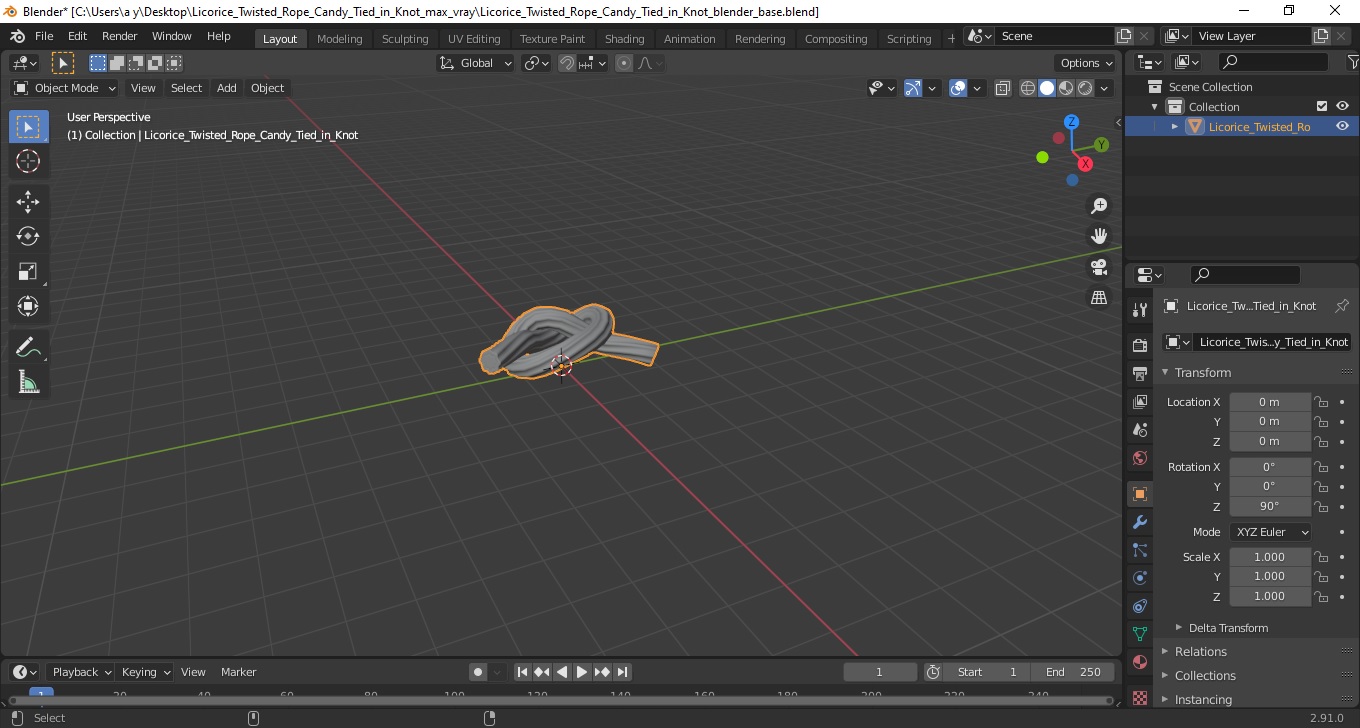Select the Move tool
Image resolution: width=1360 pixels, height=728 pixels.
[28, 202]
